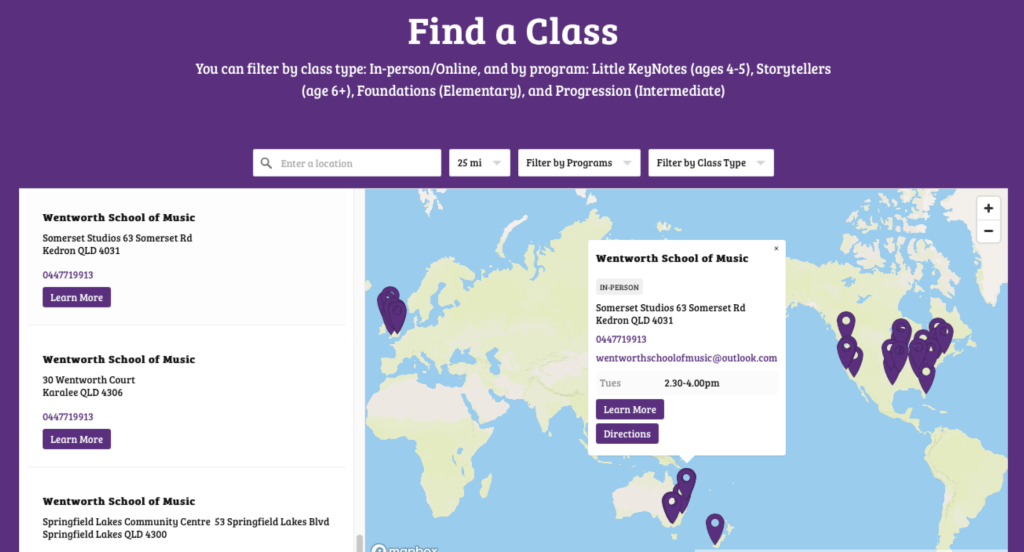Screen dimensions: 1024x552
Task: Click Learn More for the Kedron listing
Action: click(x=76, y=298)
